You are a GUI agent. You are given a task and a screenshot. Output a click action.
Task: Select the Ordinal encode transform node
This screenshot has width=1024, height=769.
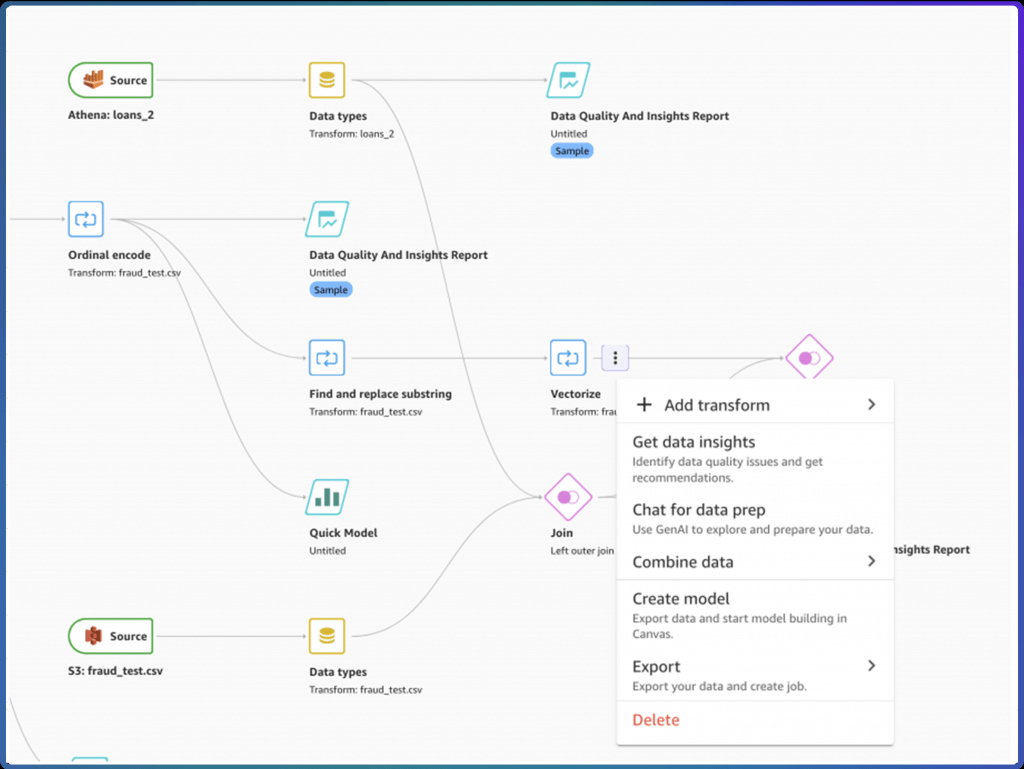pyautogui.click(x=86, y=219)
